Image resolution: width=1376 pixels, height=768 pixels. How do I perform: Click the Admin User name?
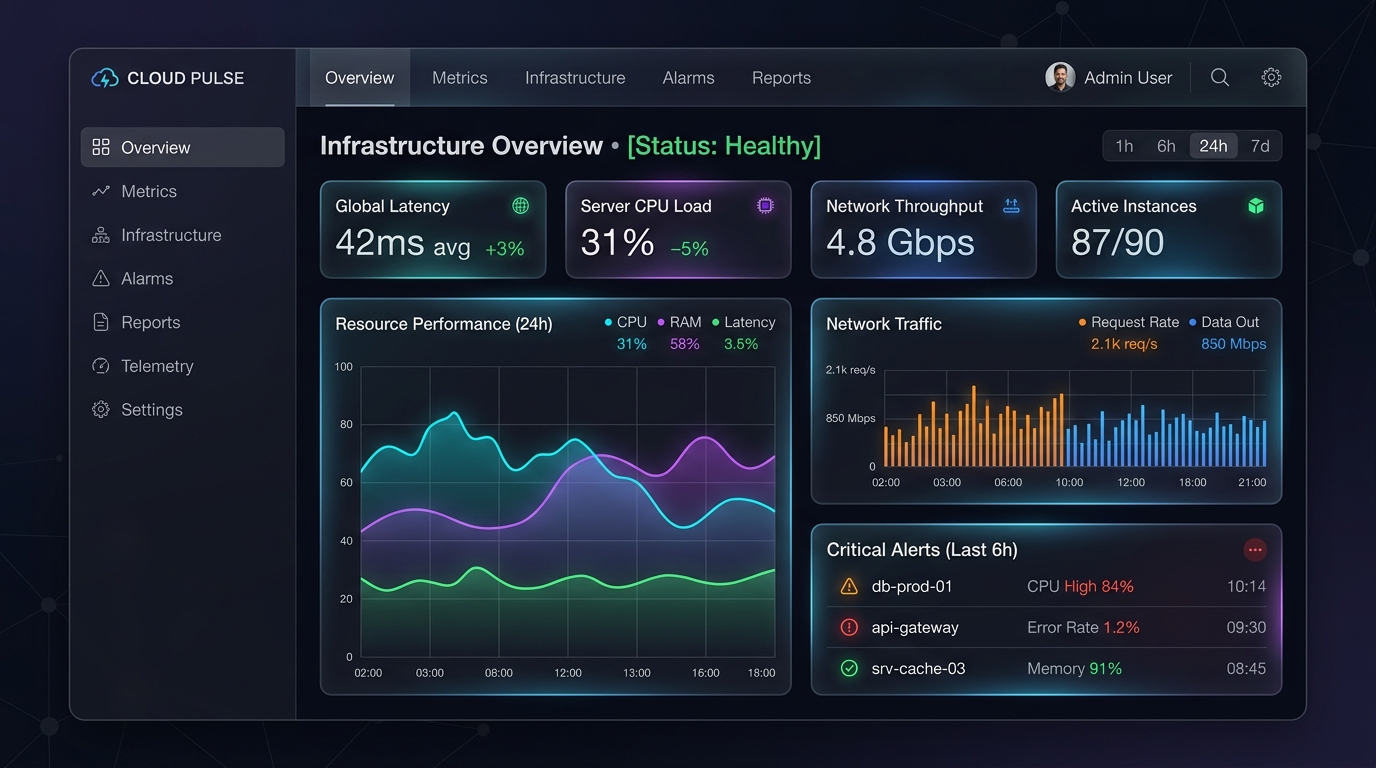(x=1128, y=78)
